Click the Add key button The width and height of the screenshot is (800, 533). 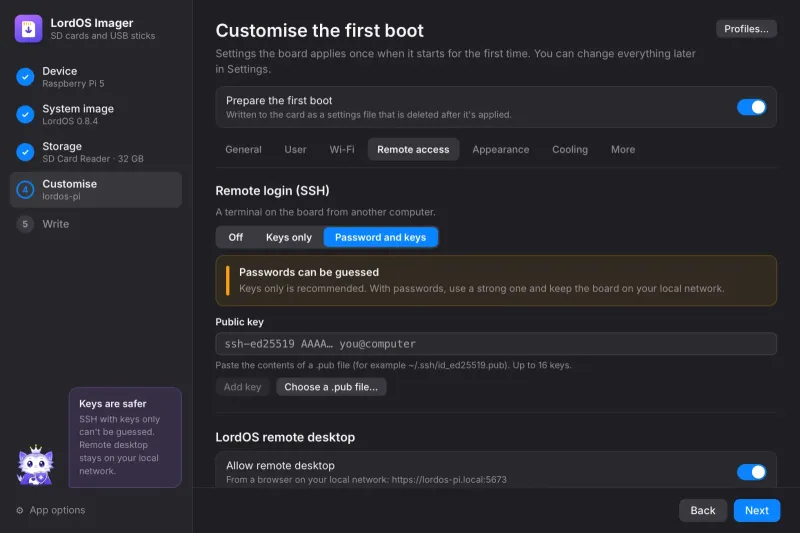click(x=242, y=387)
